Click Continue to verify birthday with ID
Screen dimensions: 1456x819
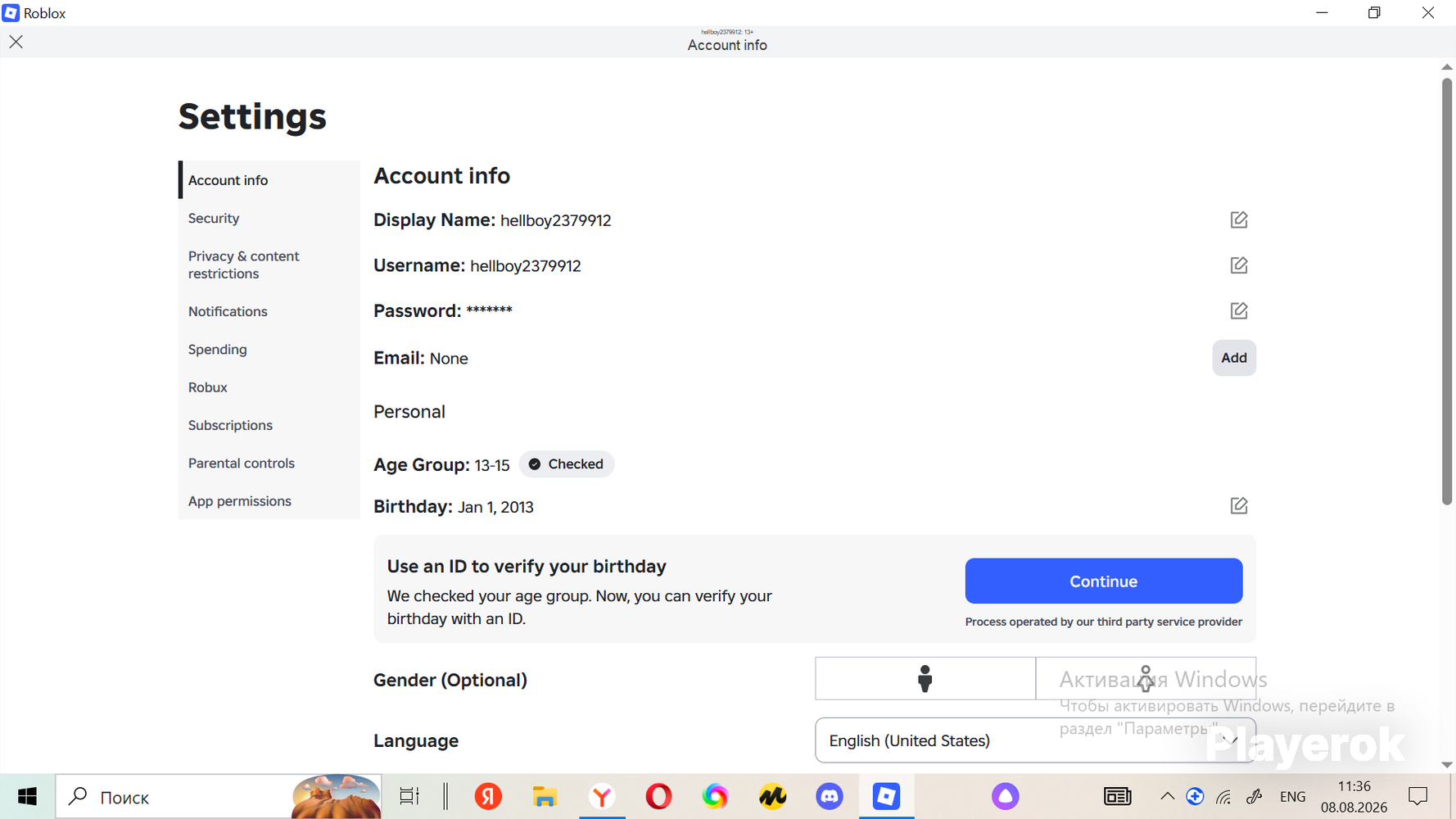point(1103,581)
